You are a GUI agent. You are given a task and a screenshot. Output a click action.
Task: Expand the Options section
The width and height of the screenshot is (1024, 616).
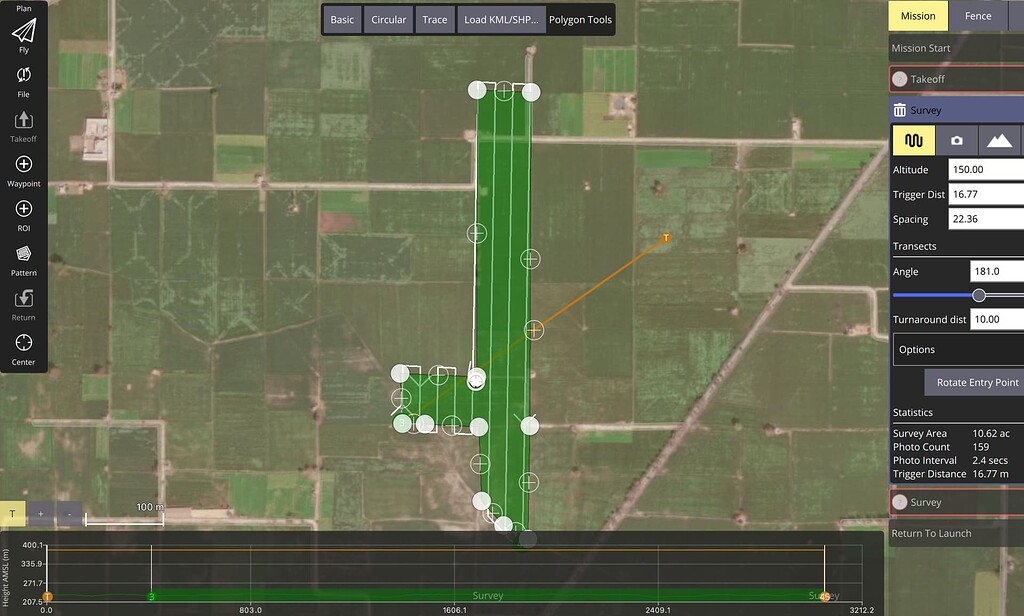pyautogui.click(x=956, y=350)
